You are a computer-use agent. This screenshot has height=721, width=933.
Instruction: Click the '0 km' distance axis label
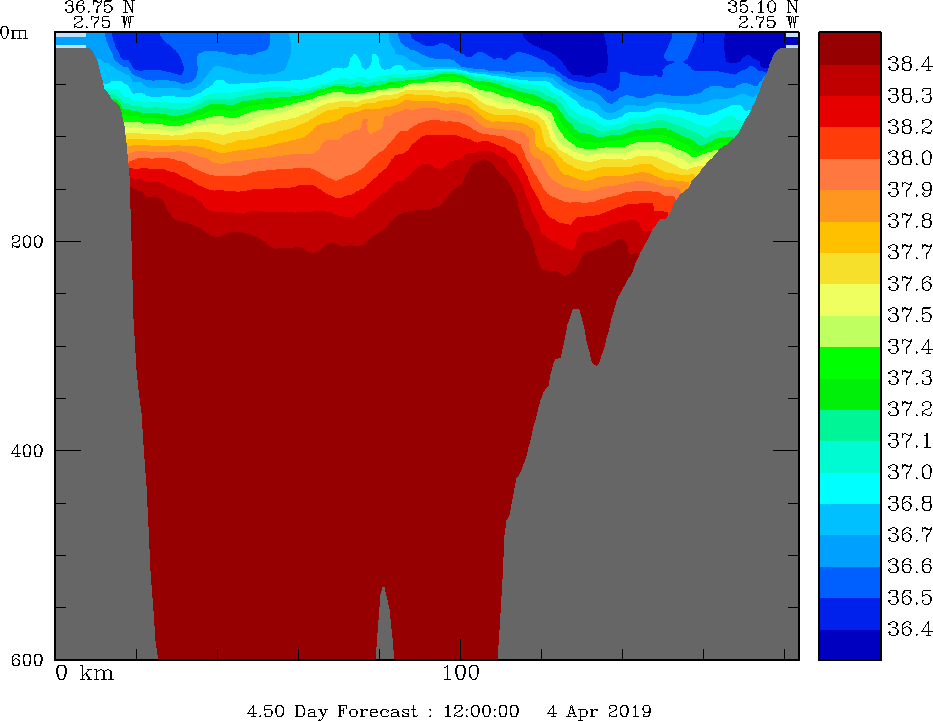pyautogui.click(x=85, y=673)
